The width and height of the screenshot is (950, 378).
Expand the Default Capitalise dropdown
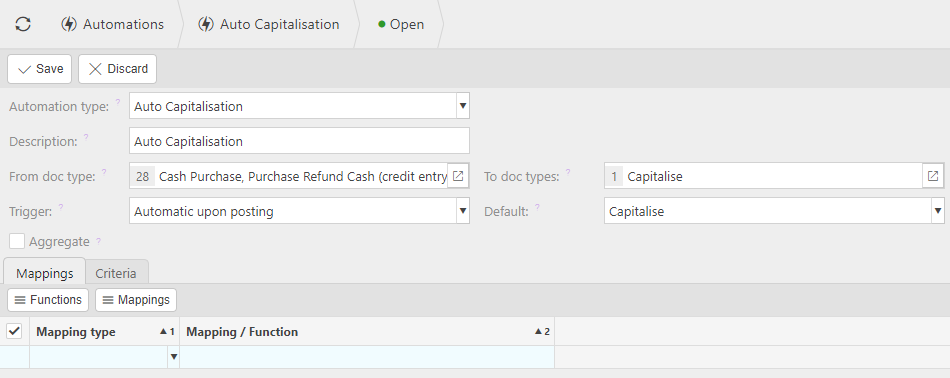pyautogui.click(x=938, y=211)
